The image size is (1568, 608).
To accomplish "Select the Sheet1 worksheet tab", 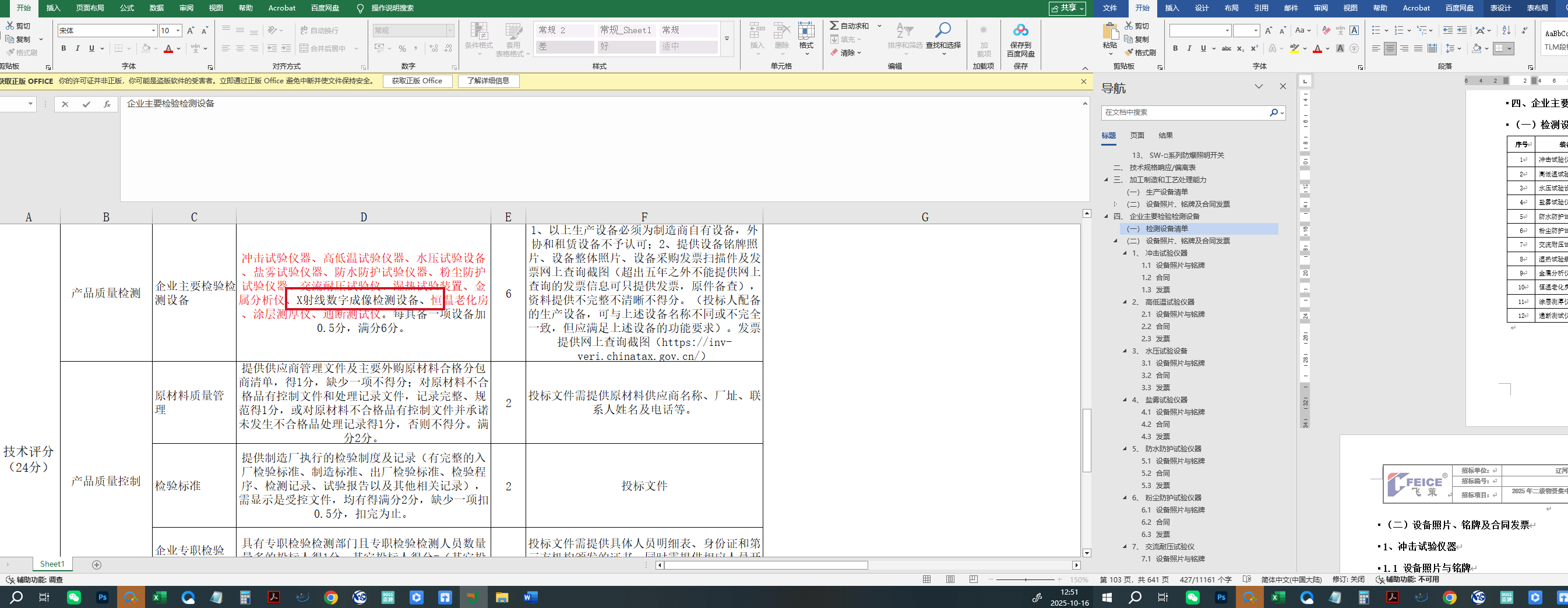I will [52, 564].
